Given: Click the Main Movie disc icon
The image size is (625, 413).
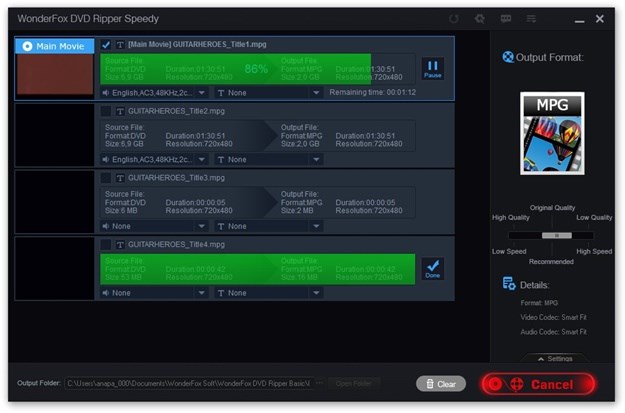Looking at the screenshot, I should (x=27, y=46).
